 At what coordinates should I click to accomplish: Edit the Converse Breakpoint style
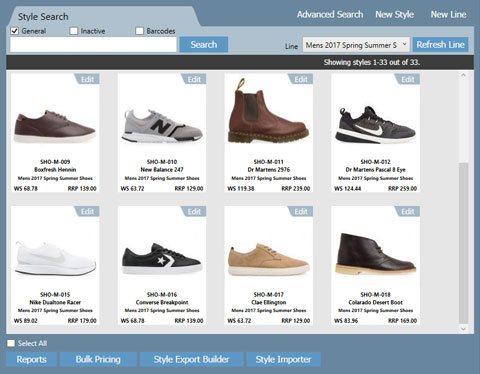[194, 212]
